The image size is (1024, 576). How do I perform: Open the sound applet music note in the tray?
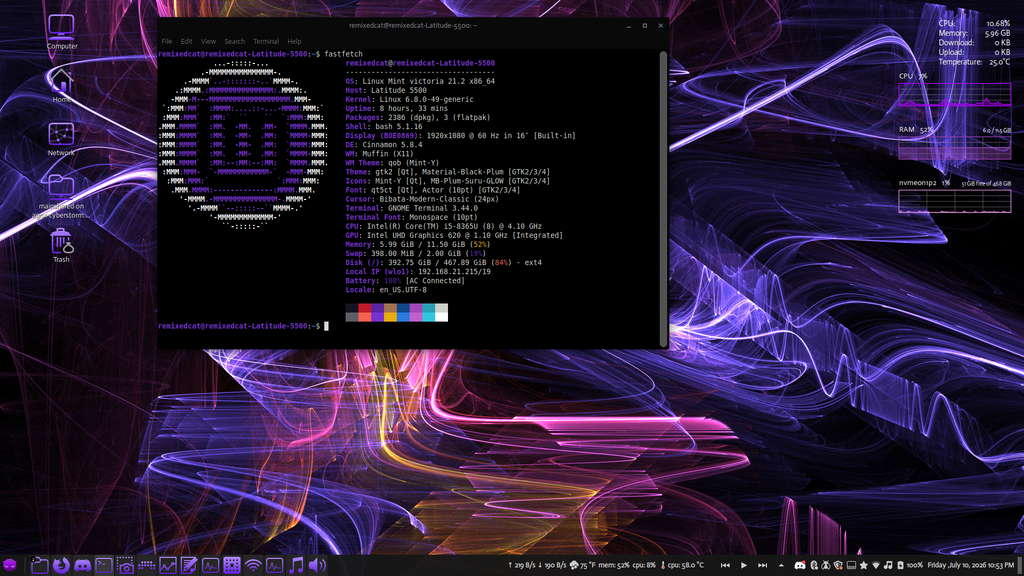888,565
